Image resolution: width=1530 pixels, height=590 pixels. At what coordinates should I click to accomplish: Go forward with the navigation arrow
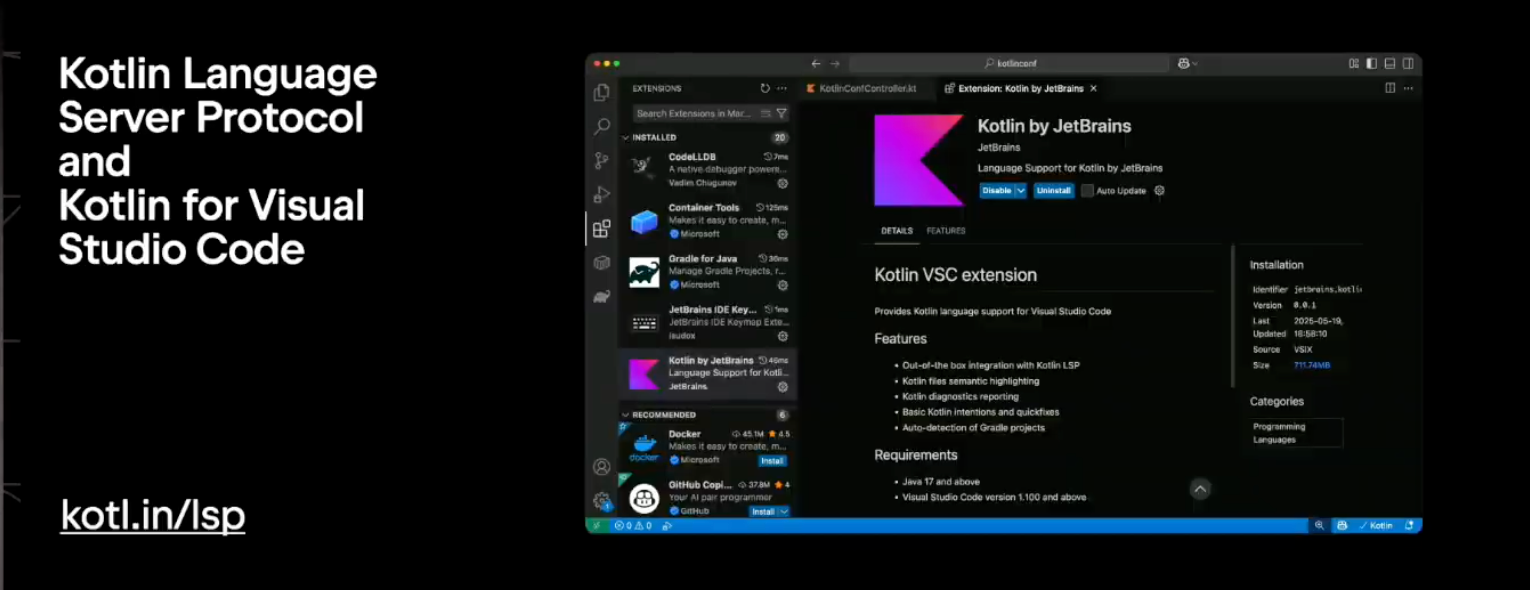click(x=835, y=63)
